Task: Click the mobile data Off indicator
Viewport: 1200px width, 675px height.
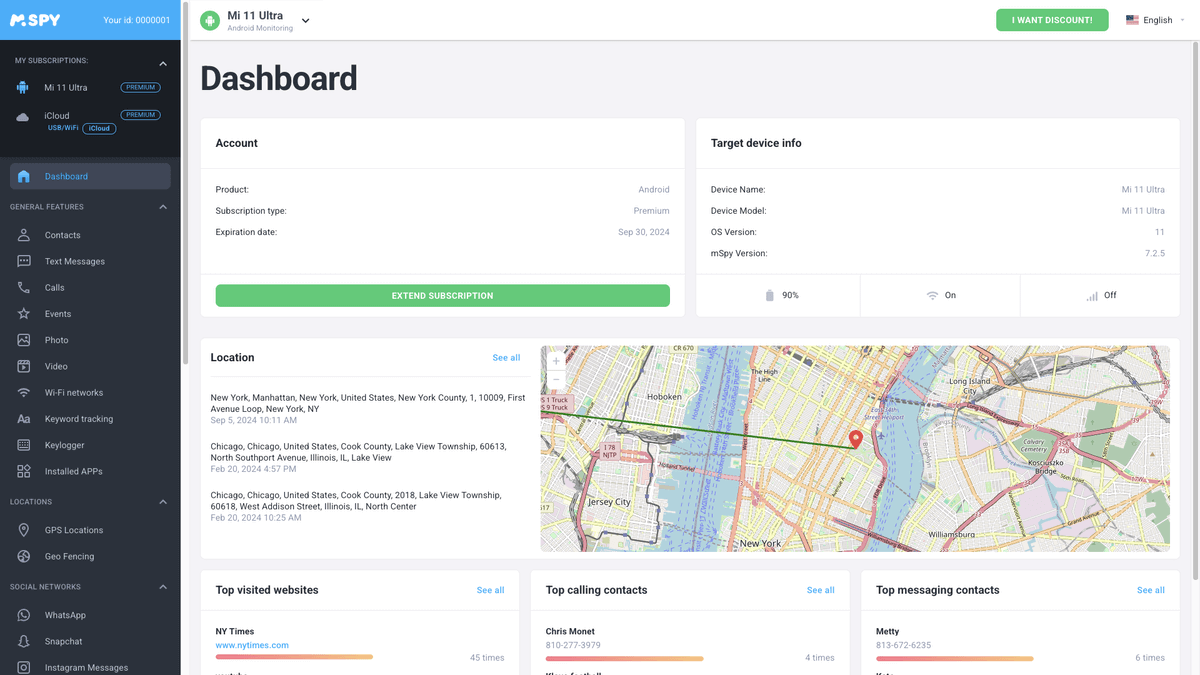Action: 1096,295
